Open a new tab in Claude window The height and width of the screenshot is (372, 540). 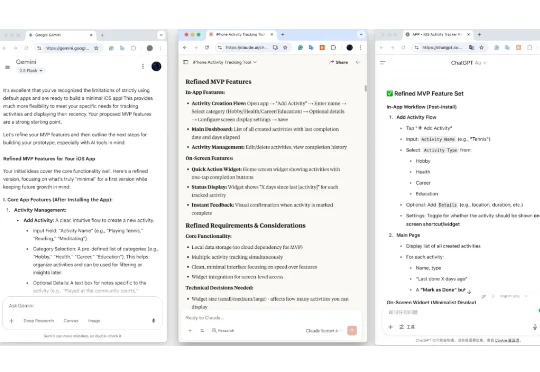tap(283, 34)
